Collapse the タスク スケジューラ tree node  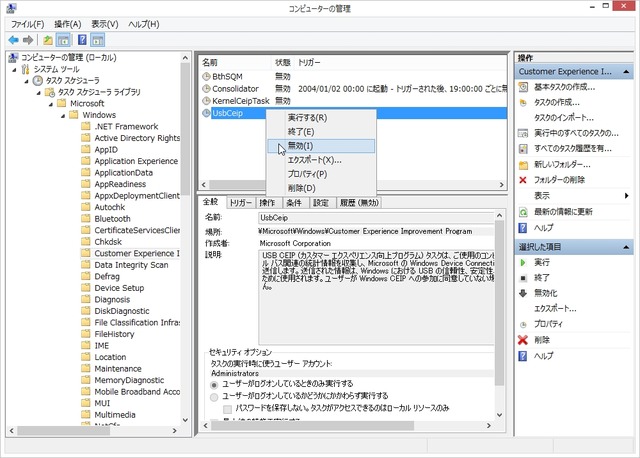pos(27,81)
